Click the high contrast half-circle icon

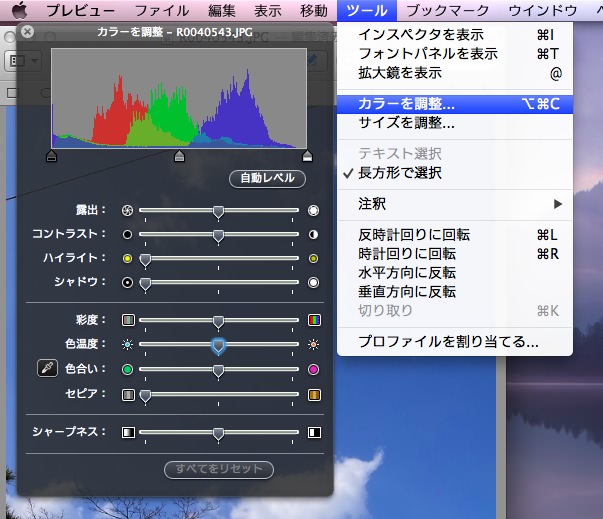tap(313, 234)
